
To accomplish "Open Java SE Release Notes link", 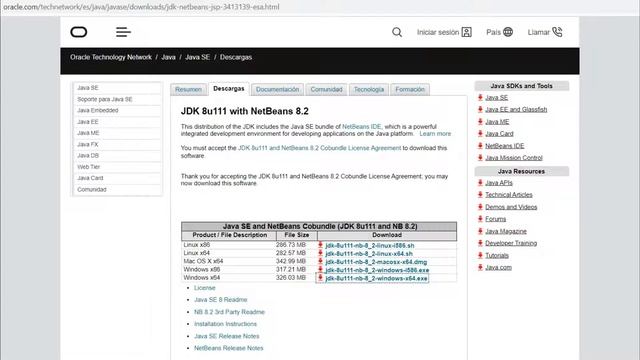I will pos(227,336).
